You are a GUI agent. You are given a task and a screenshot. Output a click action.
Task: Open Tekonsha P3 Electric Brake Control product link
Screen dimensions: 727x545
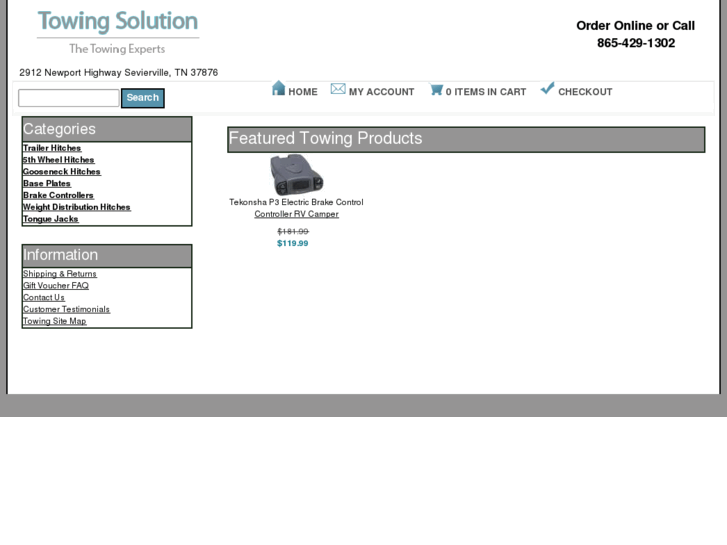[296, 208]
